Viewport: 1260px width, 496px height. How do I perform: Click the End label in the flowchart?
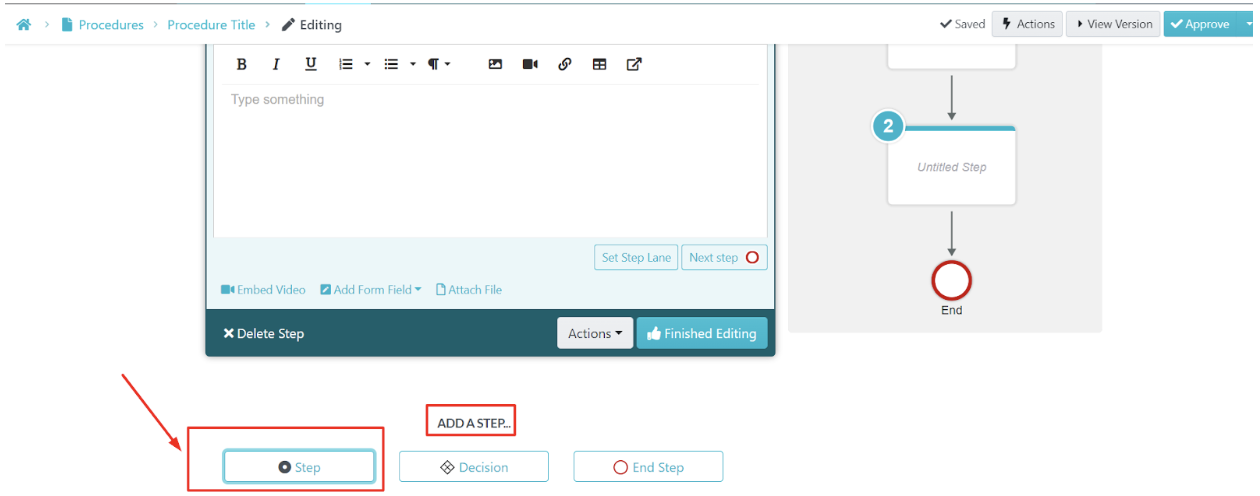click(x=951, y=310)
